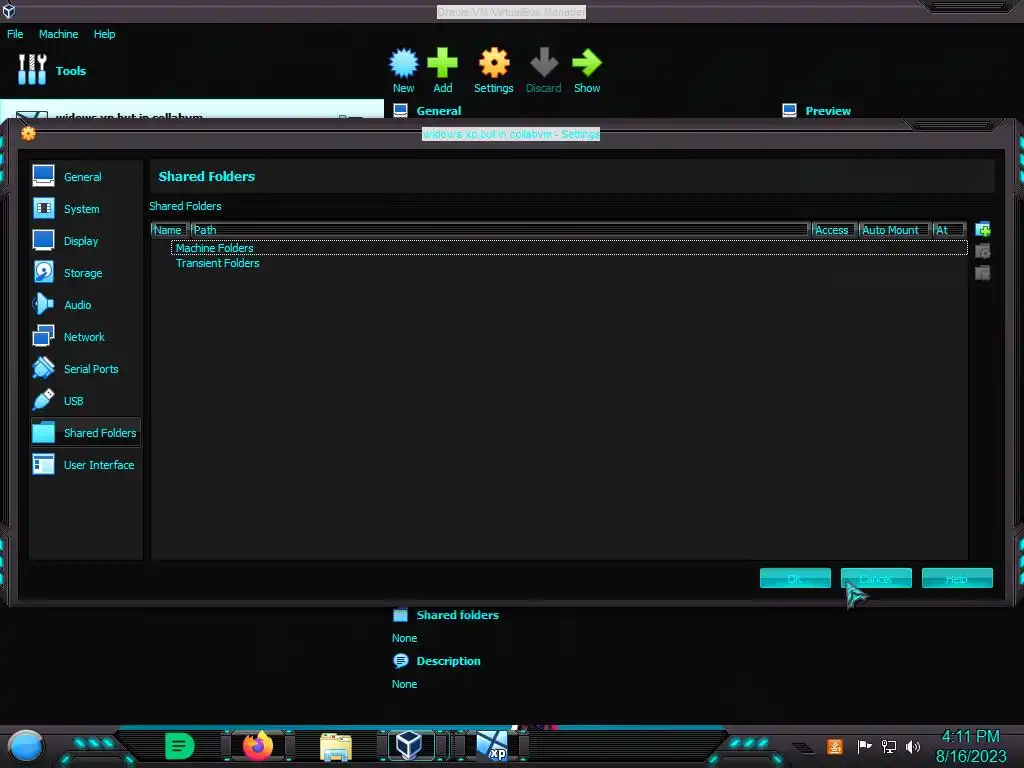Open the Machine menu

[x=58, y=34]
